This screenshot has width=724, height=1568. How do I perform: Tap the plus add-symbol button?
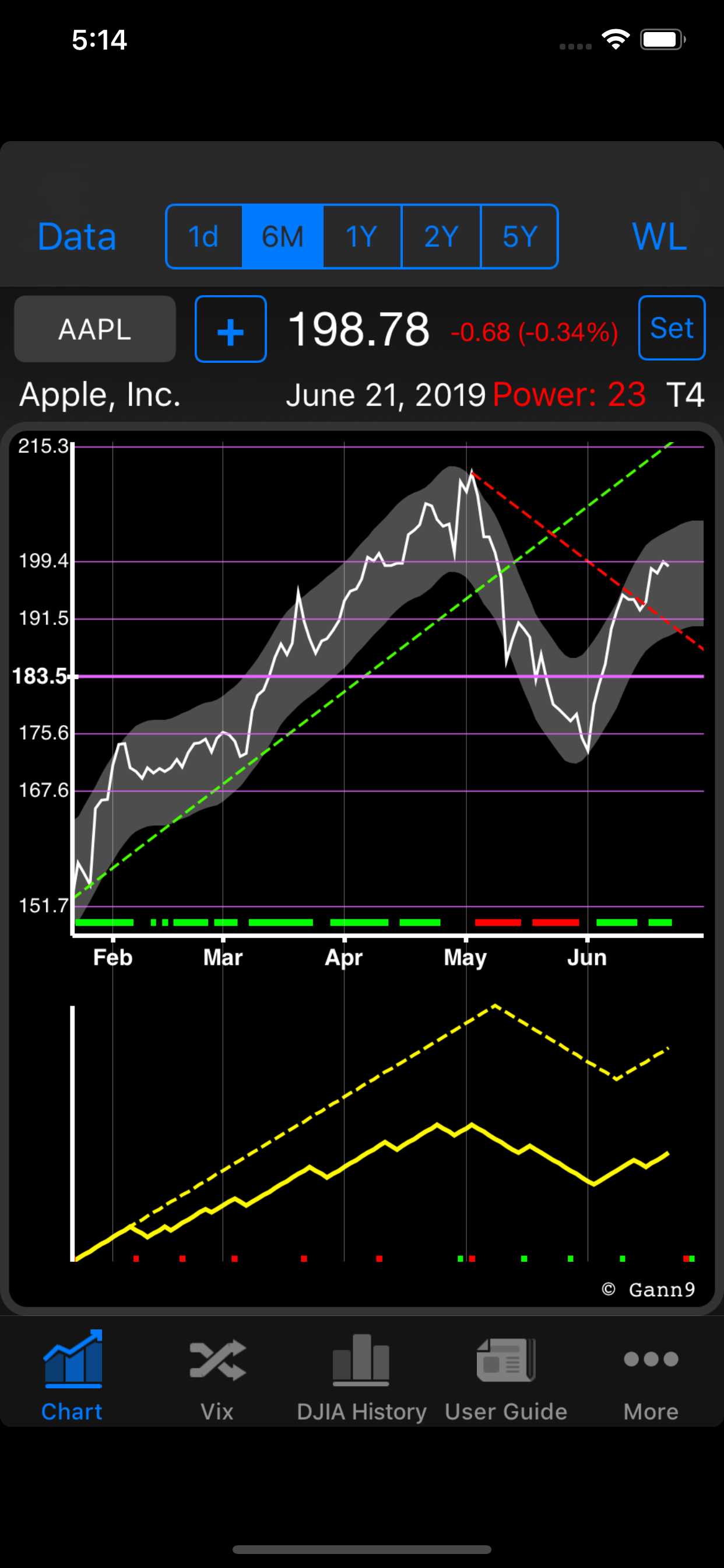[x=231, y=330]
